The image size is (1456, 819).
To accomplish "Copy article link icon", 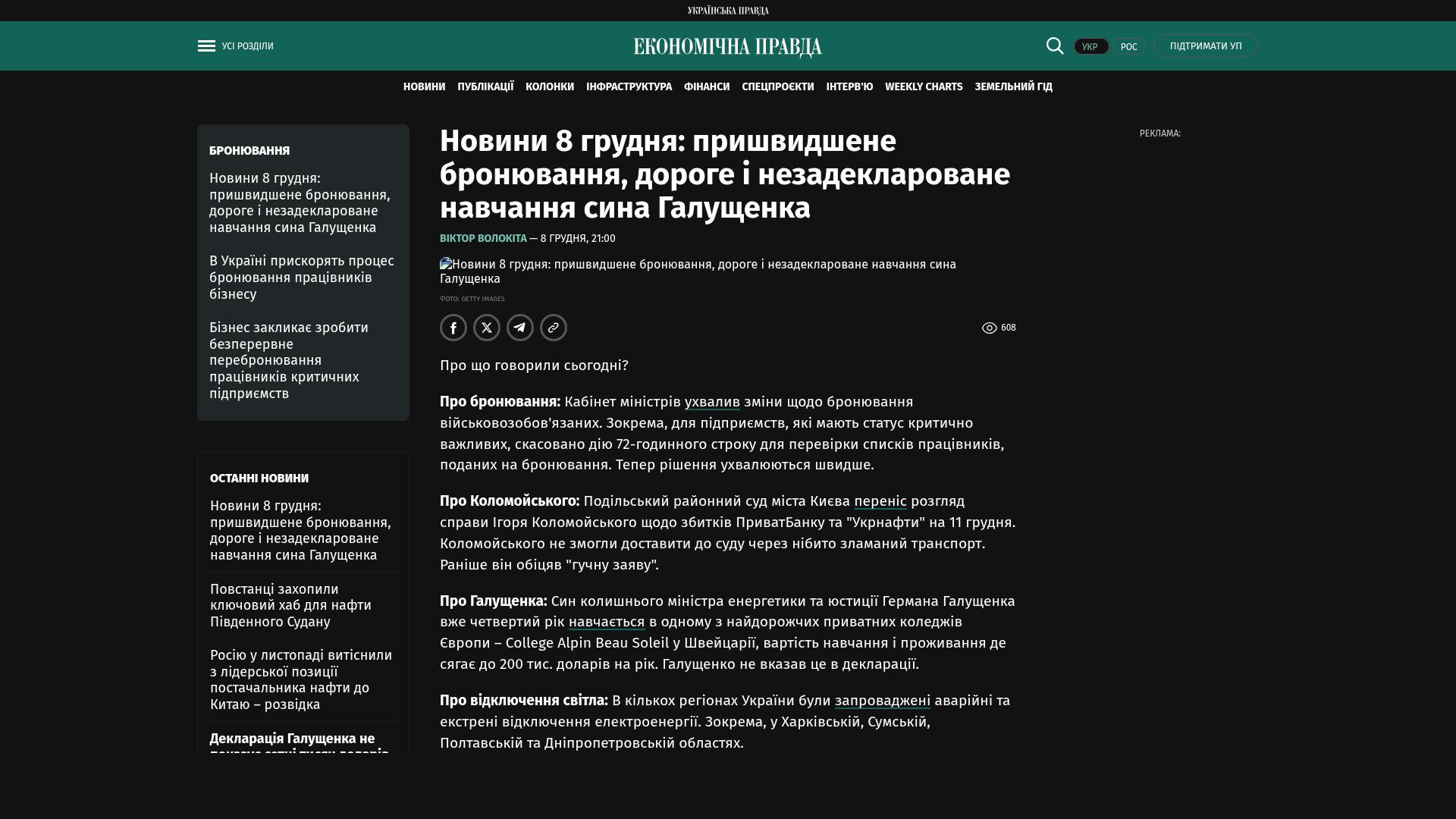I will point(554,328).
